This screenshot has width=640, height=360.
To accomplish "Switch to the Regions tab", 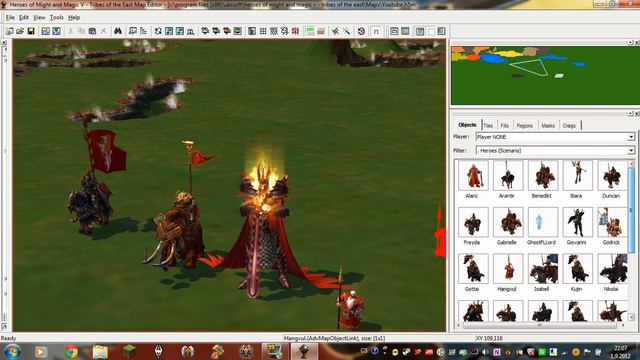I will click(x=524, y=126).
